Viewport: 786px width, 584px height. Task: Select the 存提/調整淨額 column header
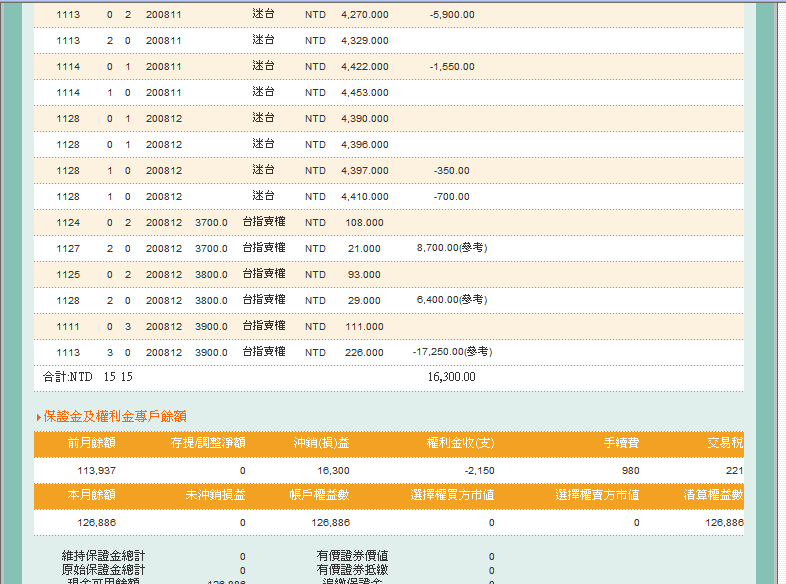pos(208,443)
